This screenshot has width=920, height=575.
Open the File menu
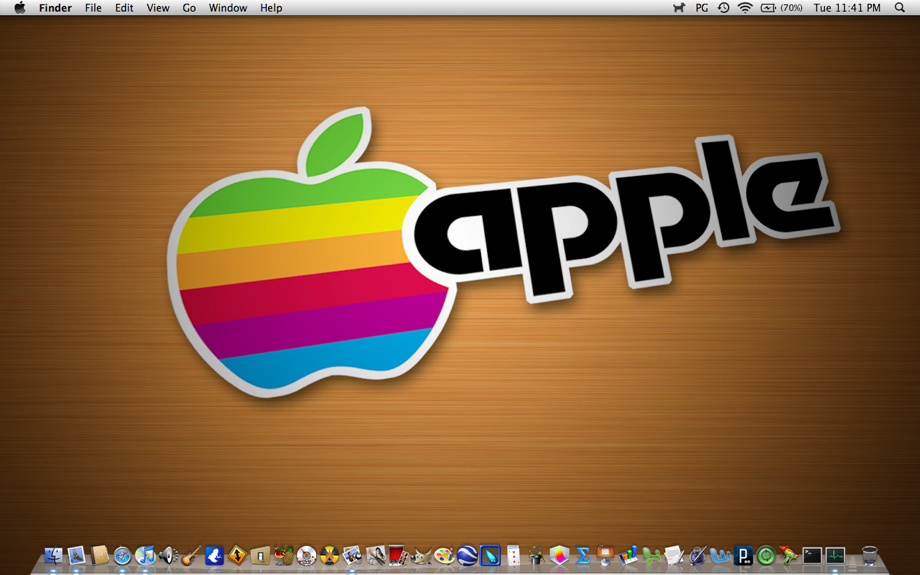pyautogui.click(x=93, y=8)
